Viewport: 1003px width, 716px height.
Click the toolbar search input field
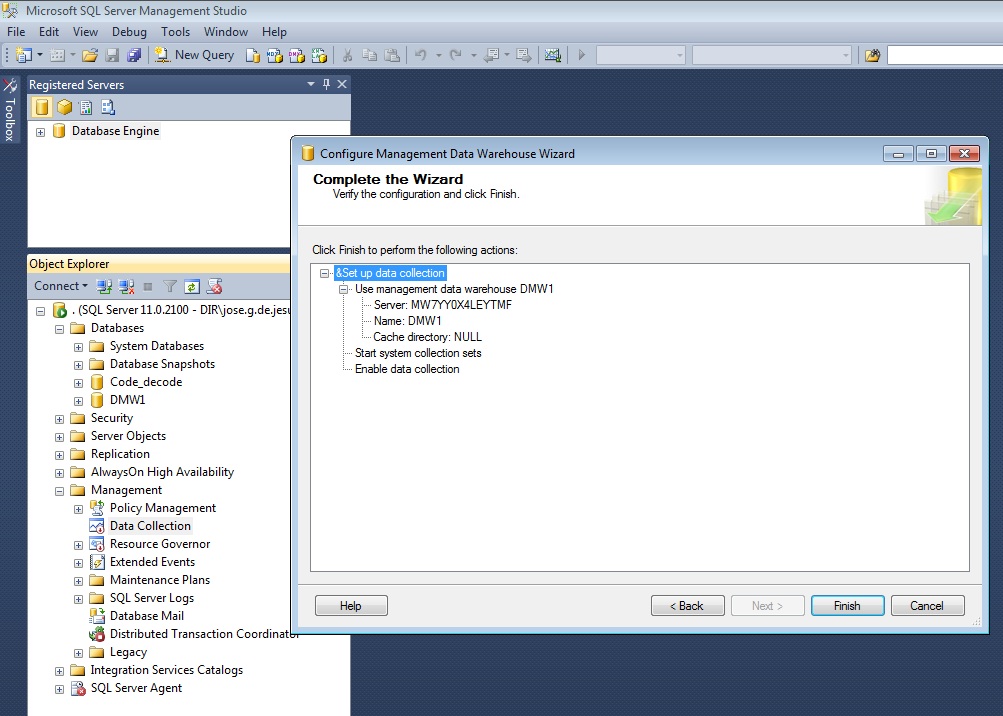pos(945,55)
